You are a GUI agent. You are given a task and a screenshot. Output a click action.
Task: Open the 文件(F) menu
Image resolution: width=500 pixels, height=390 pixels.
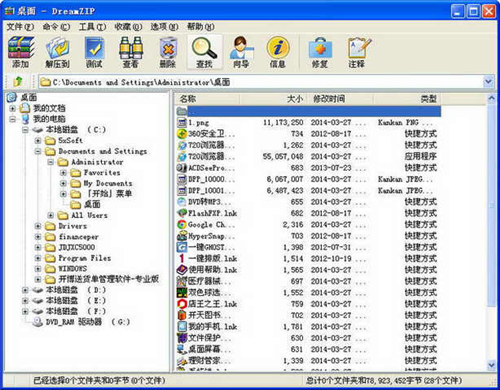pos(20,27)
